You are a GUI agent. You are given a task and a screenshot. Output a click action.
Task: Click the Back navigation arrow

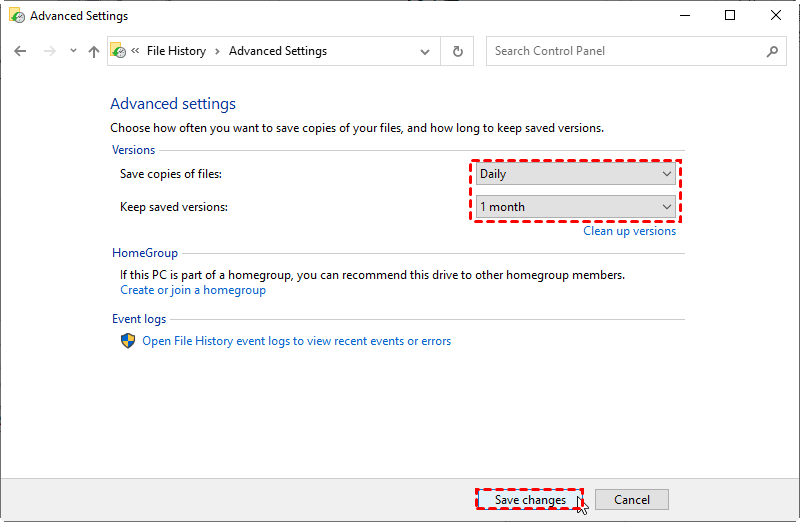click(x=20, y=51)
